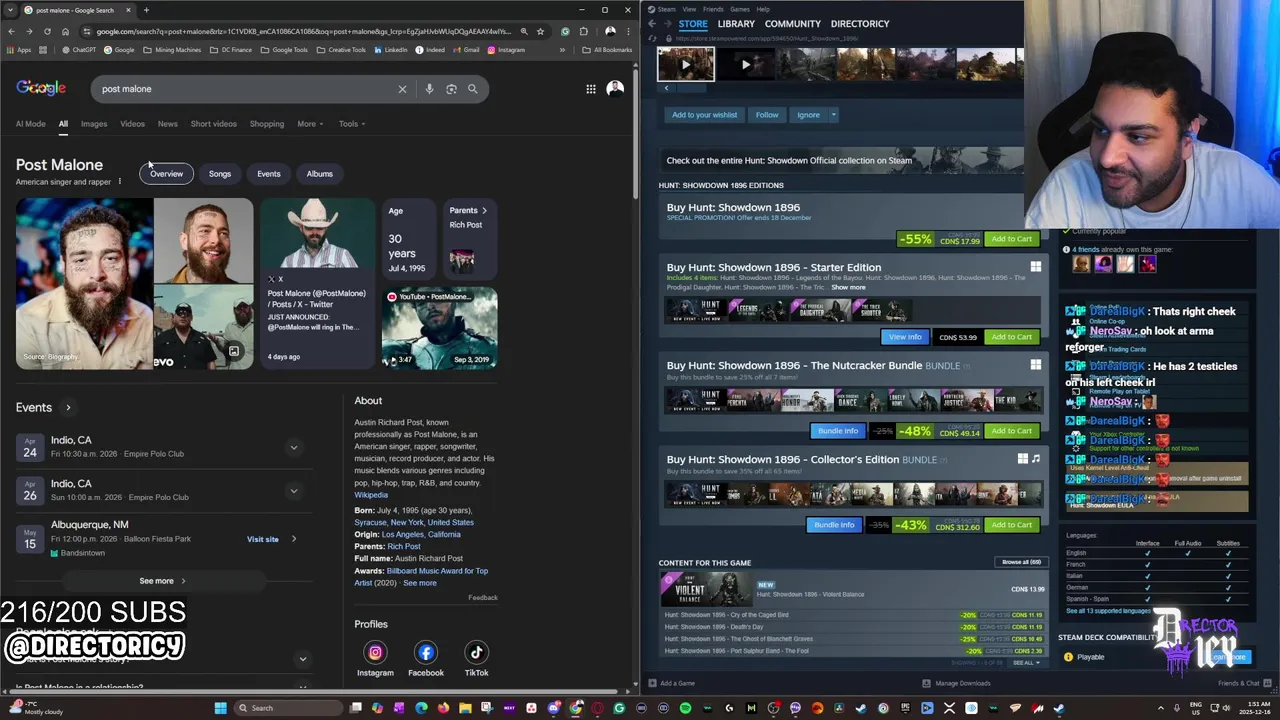This screenshot has height=720, width=1280.
Task: Add Hunt Showdown to your wishlist
Action: pyautogui.click(x=704, y=115)
